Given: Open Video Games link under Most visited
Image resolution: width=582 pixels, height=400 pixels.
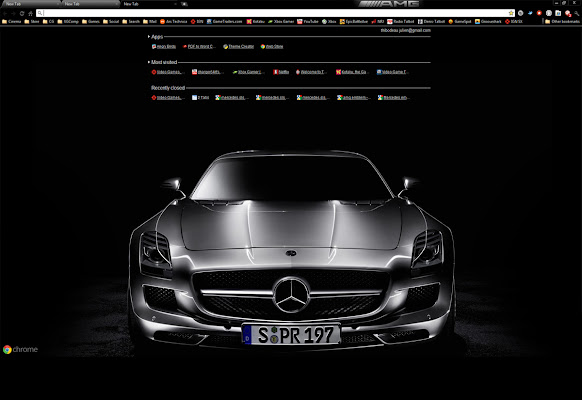Looking at the screenshot, I should (x=167, y=72).
